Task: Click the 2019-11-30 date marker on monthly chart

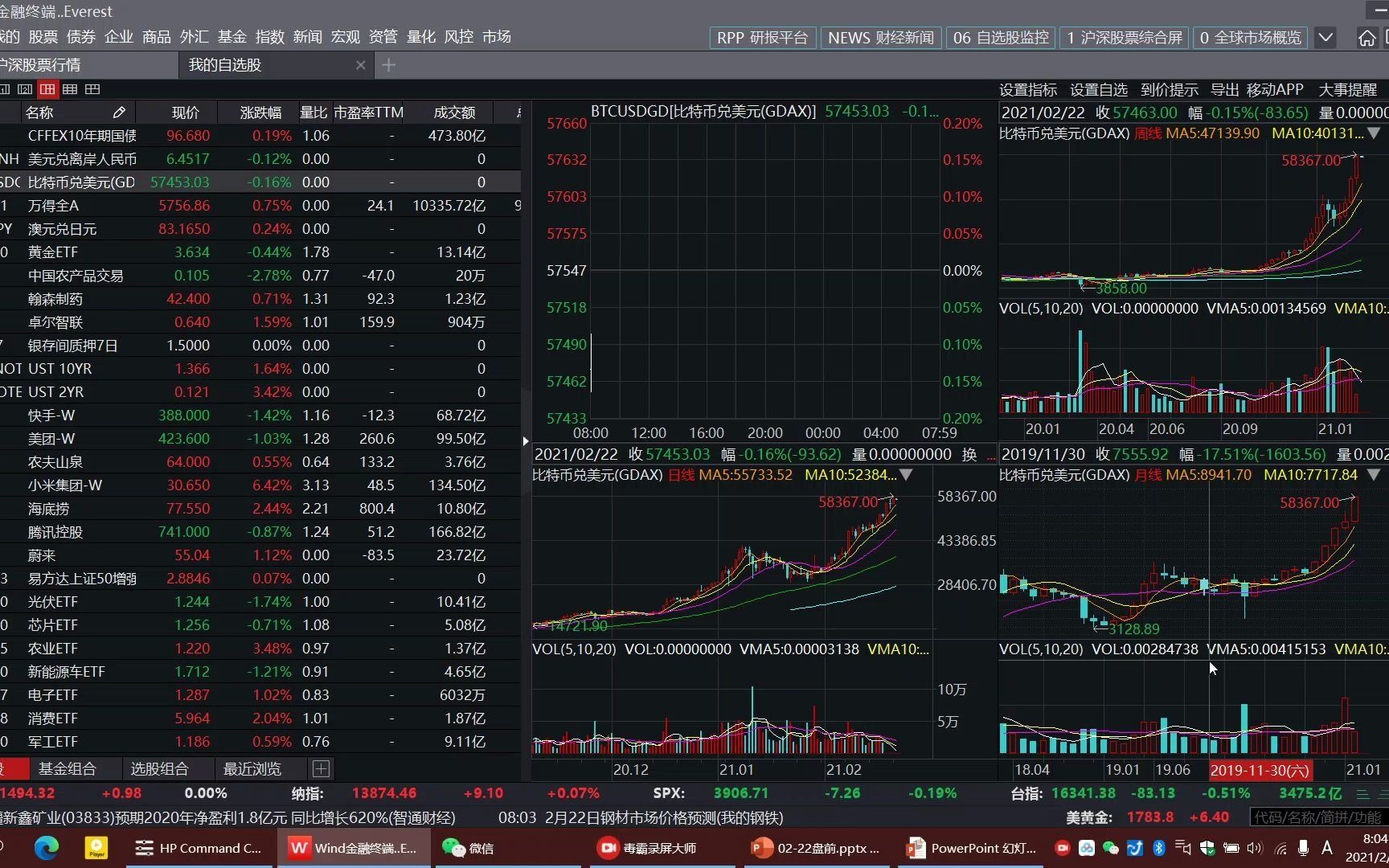Action: tap(1260, 770)
